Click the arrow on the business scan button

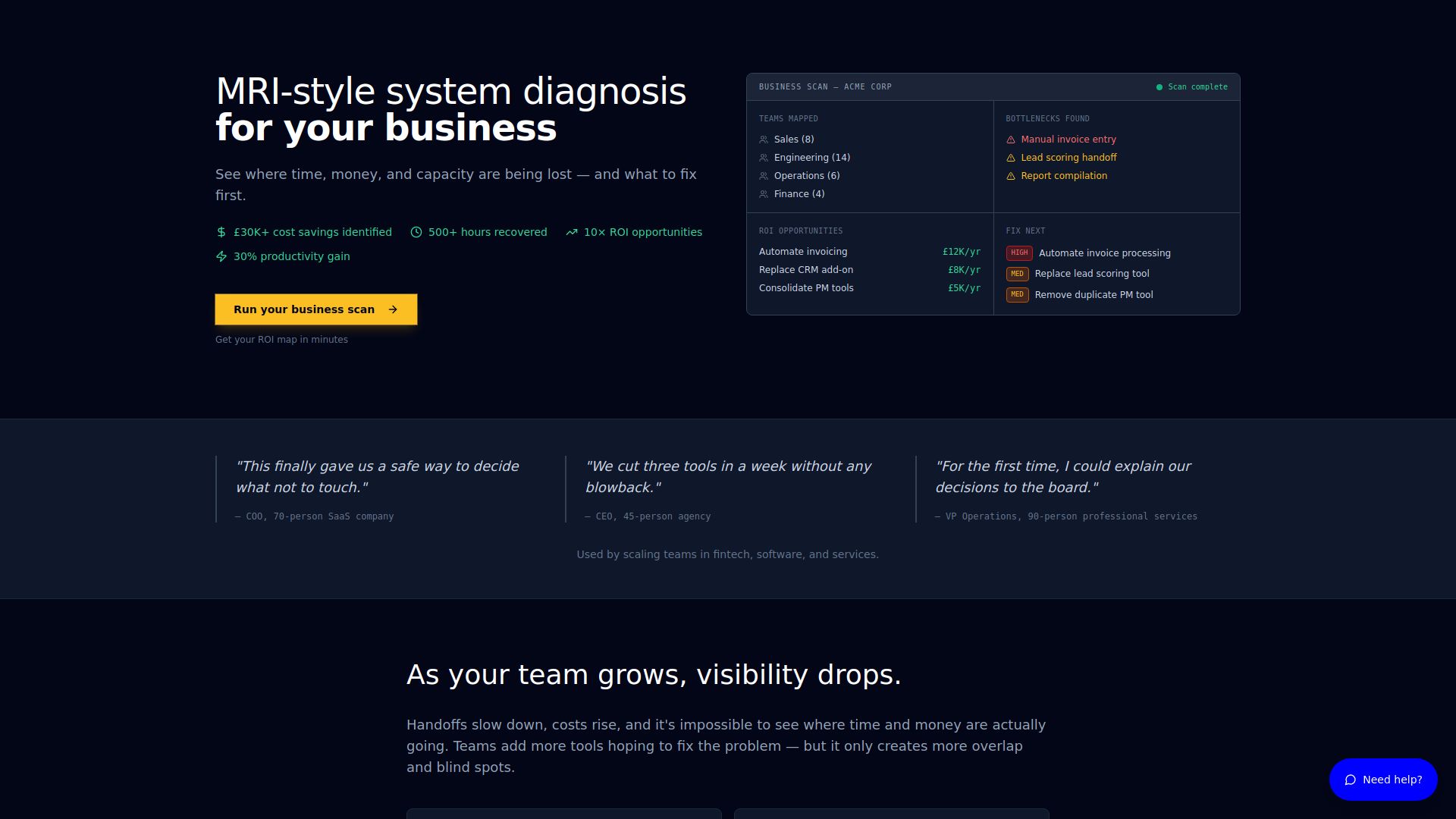coord(393,309)
